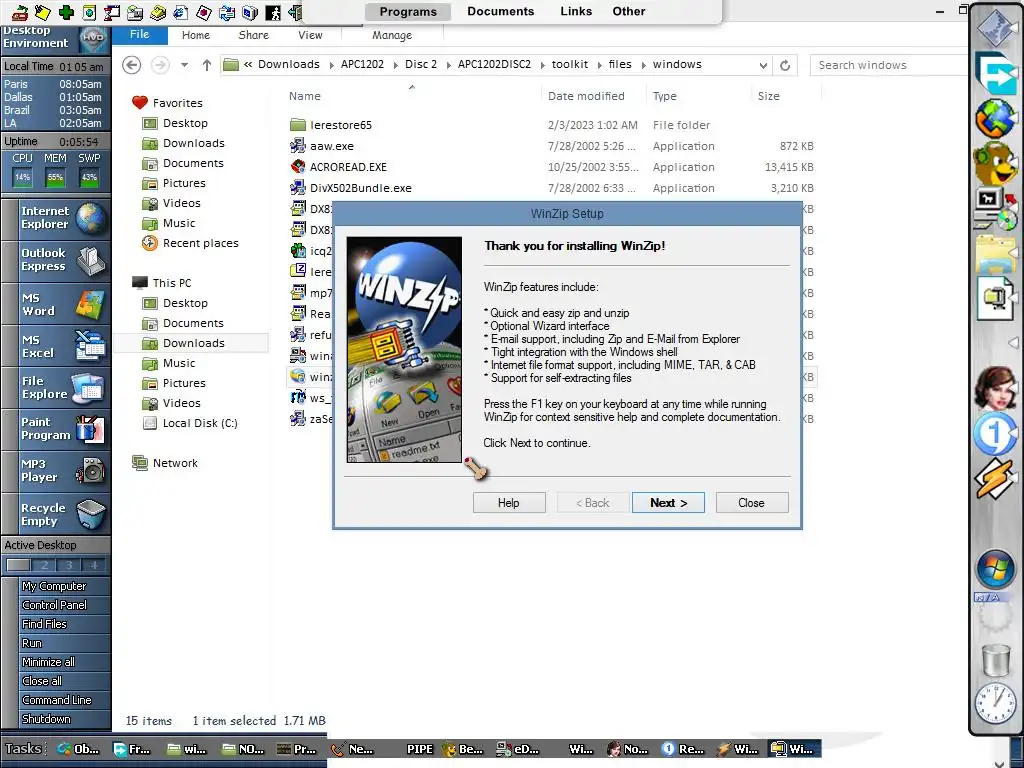1024x768 pixels.
Task: Click the yellow telephone icon in top toolbar
Action: (x=157, y=12)
